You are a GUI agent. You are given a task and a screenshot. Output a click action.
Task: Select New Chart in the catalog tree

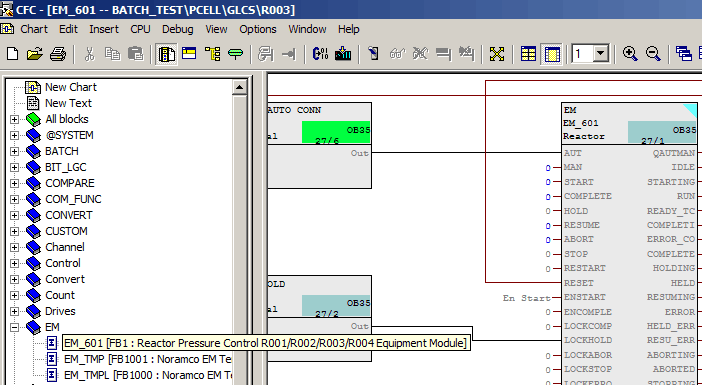(70, 87)
